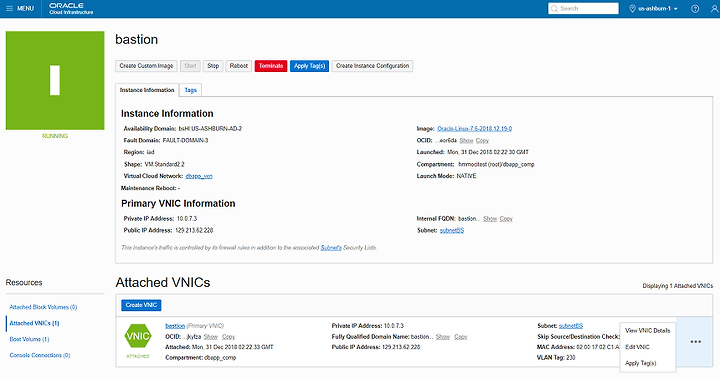
Task: Click the Public IP Address 129.213.62.228 value
Action: (x=194, y=231)
